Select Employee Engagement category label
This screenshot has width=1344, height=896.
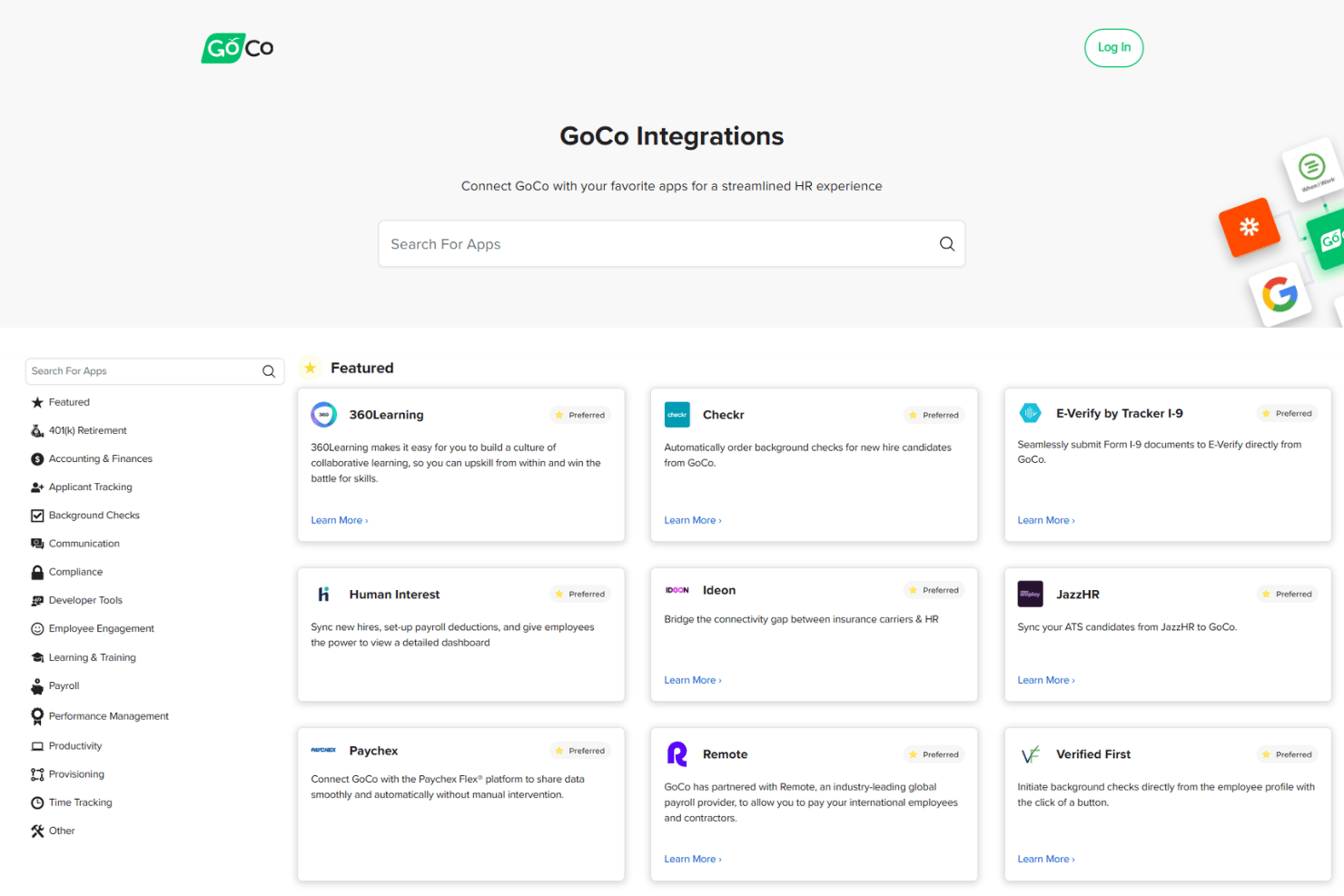102,629
